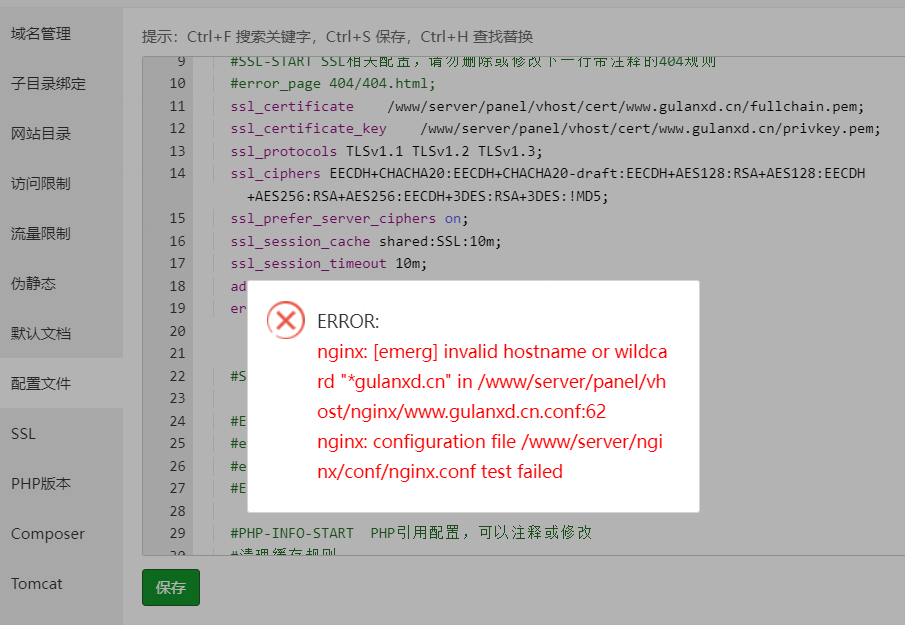Click line number 17 in the gutter
Viewport: 905px width, 625px height.
177,264
